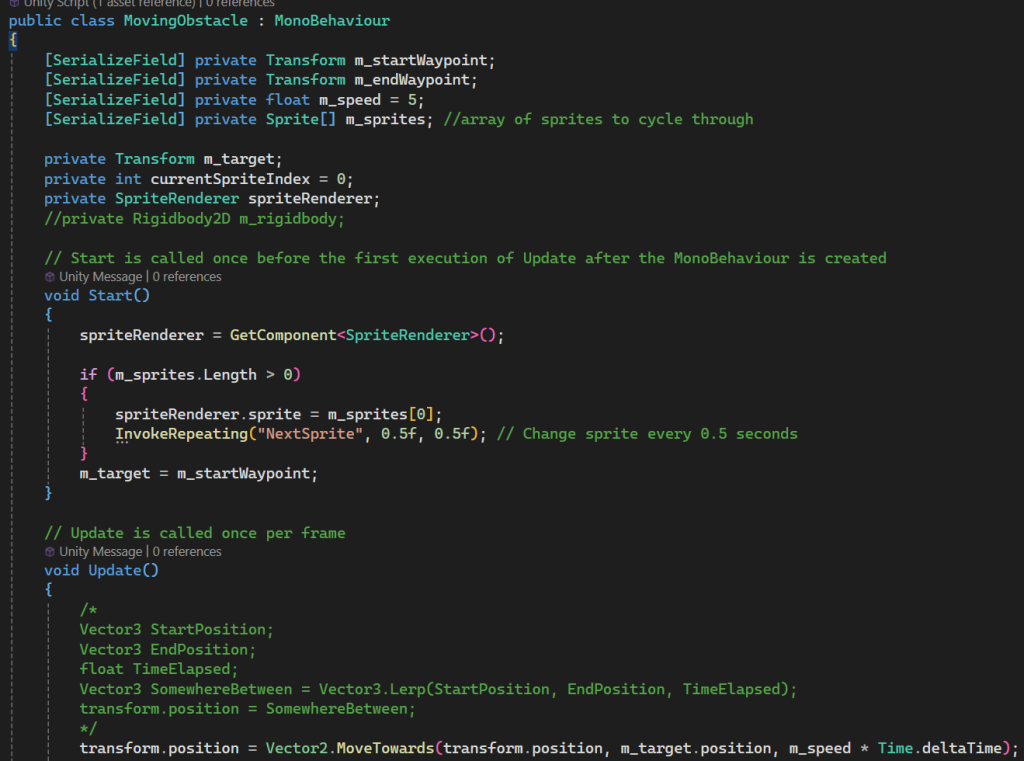This screenshot has width=1024, height=761.
Task: Click GetComponent in the Start method
Action: [x=283, y=336]
